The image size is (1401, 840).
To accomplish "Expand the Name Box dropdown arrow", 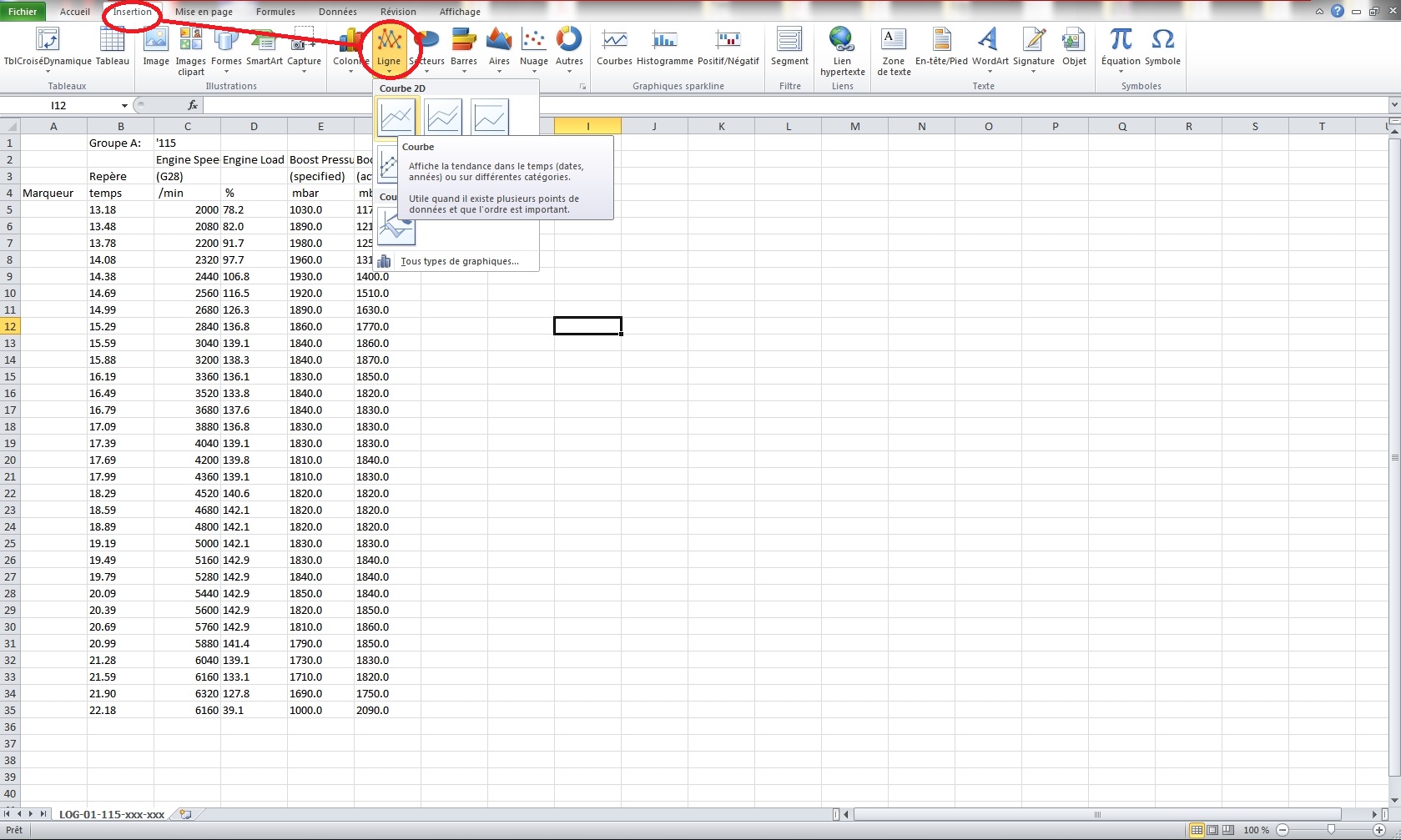I will click(x=124, y=106).
